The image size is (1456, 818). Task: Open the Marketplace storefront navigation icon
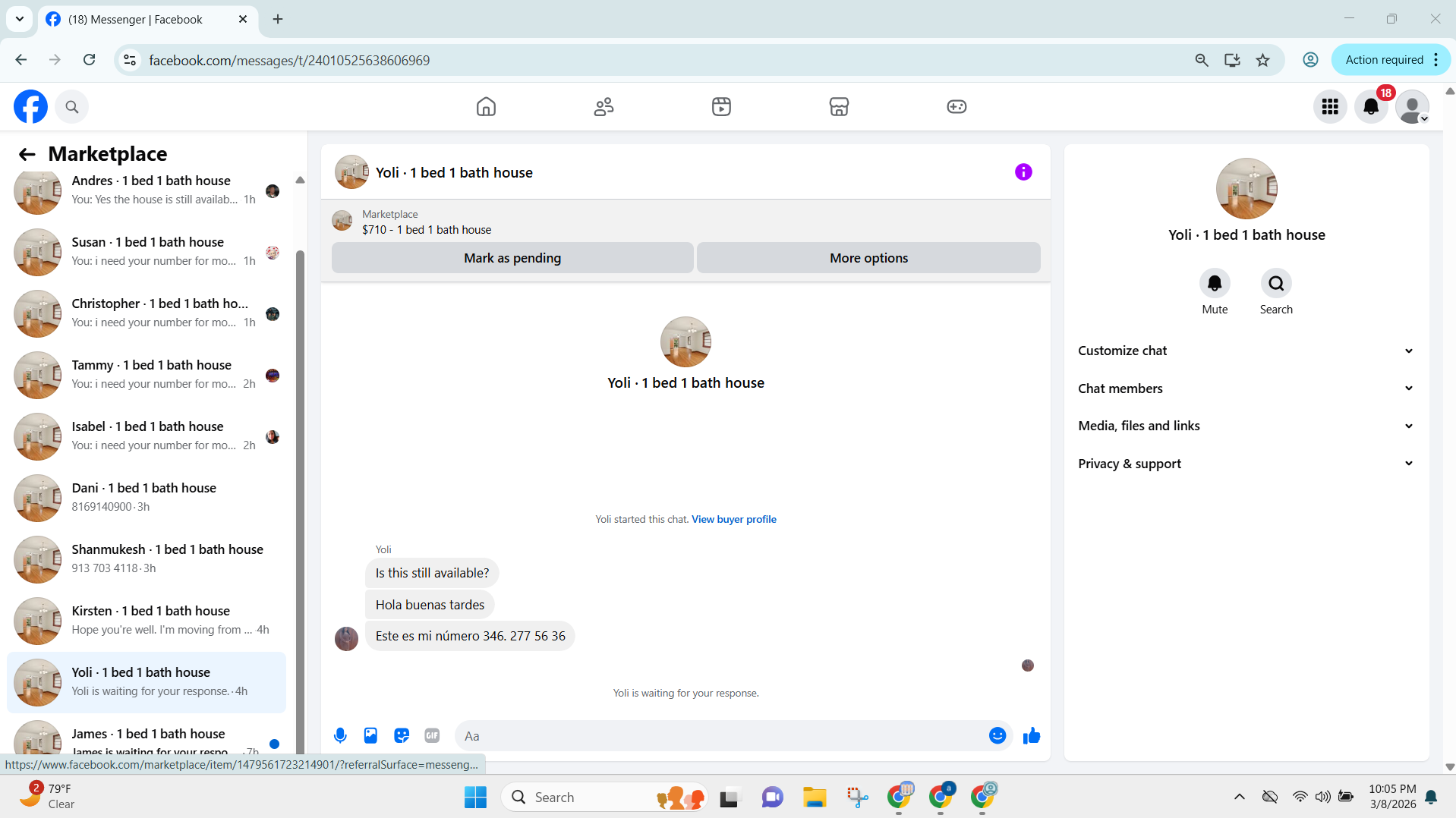tap(839, 107)
